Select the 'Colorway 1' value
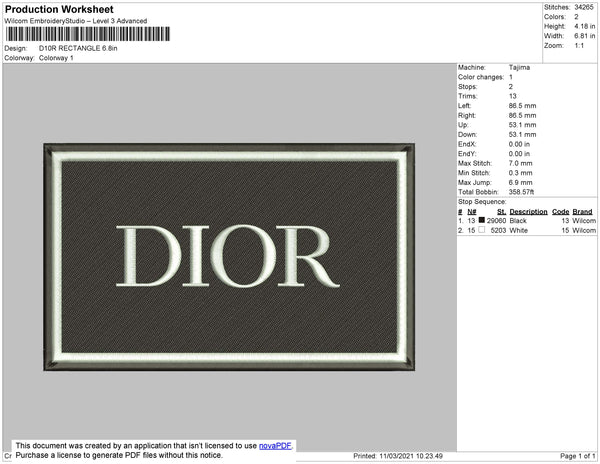This screenshot has width=600, height=464. tap(56, 58)
